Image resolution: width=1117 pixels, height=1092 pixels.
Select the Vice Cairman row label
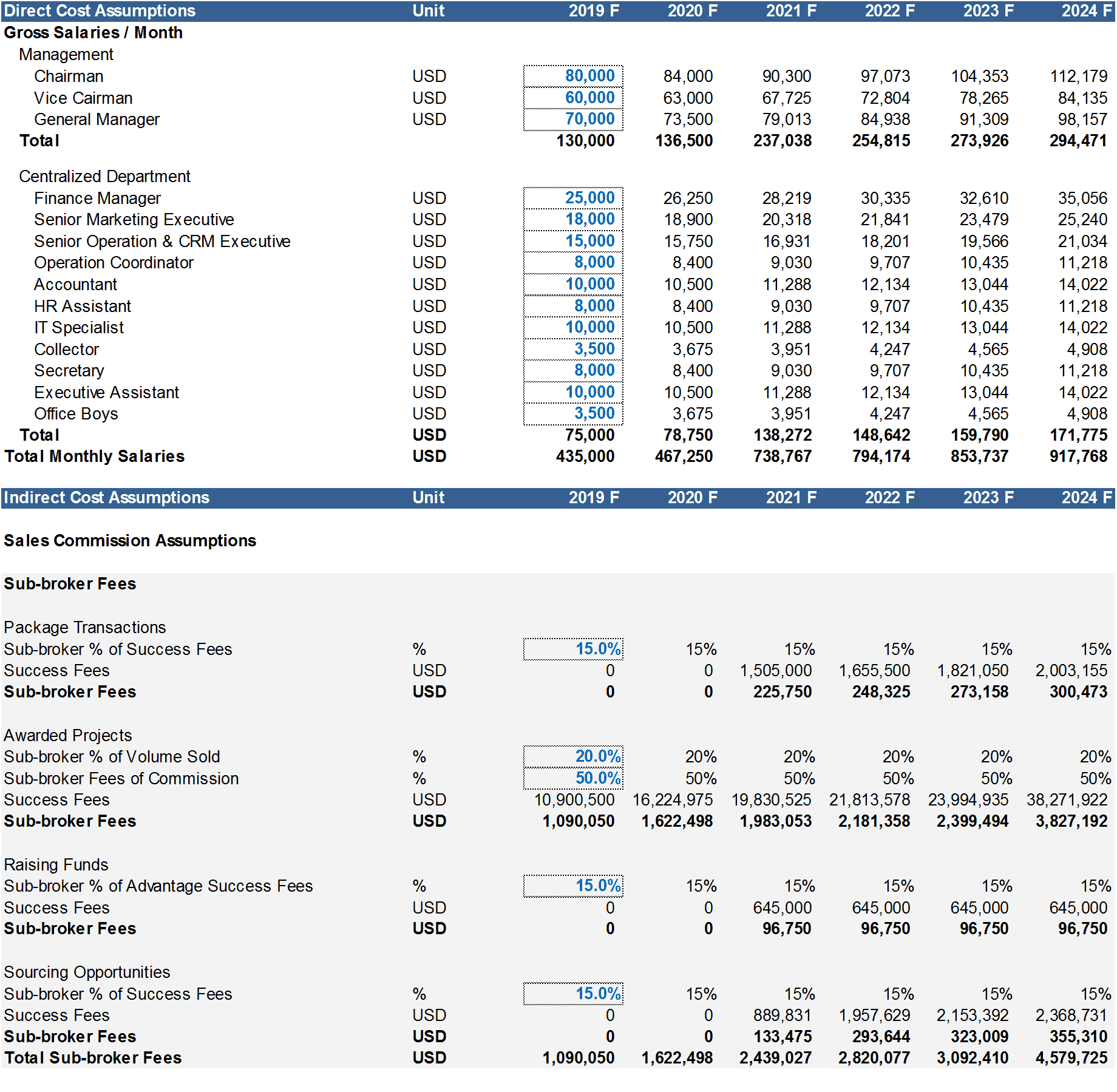(83, 98)
